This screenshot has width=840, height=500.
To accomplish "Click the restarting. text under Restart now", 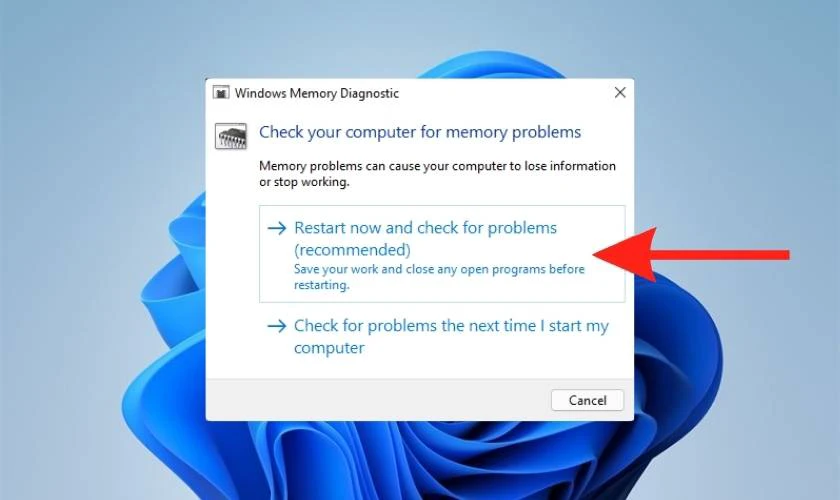I will click(321, 285).
